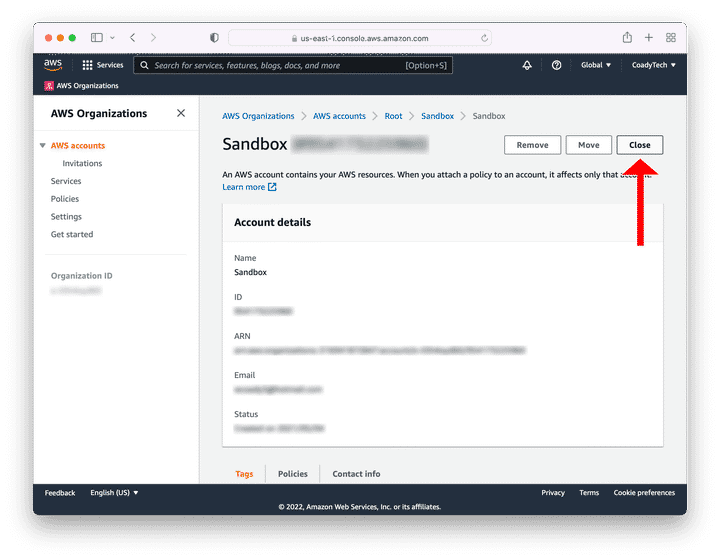
Task: Open Get started in sidebar
Action: point(72,234)
